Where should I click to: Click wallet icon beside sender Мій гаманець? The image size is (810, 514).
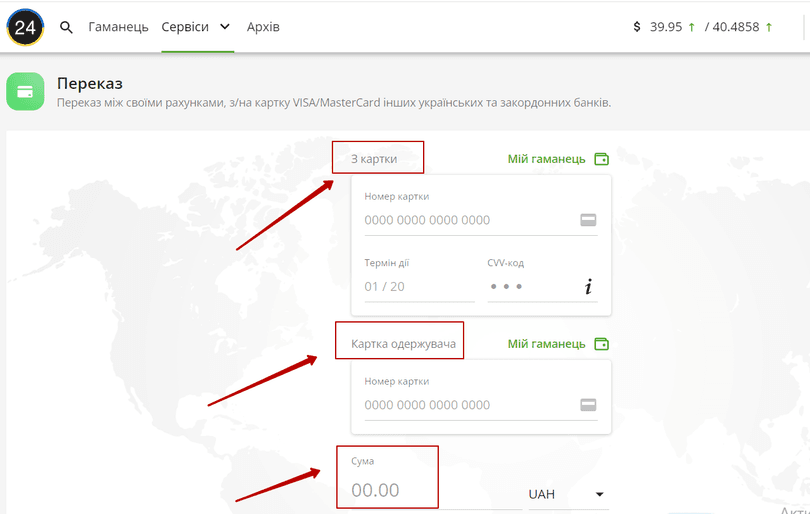pyautogui.click(x=601, y=159)
